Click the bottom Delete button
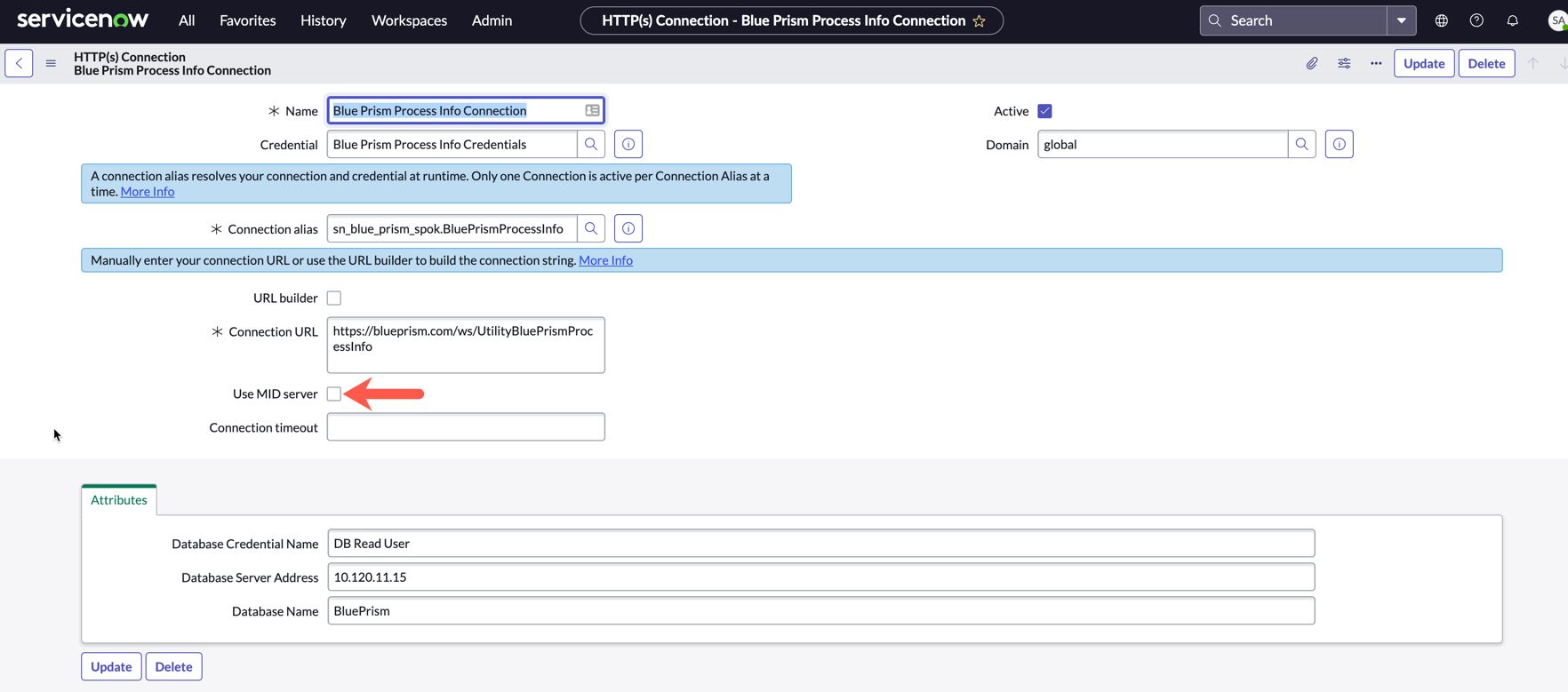 [x=173, y=666]
